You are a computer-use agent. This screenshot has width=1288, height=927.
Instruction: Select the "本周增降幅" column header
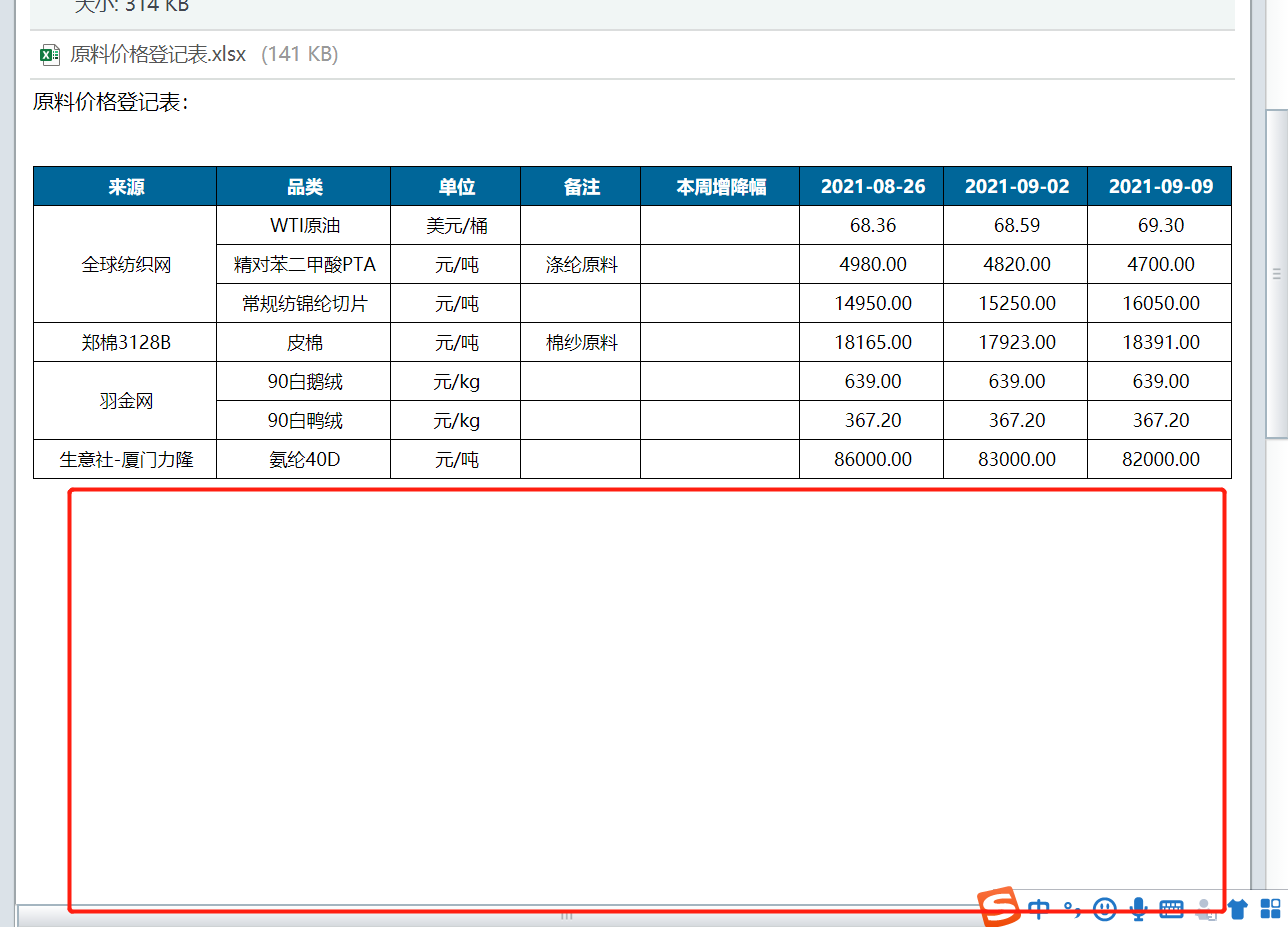coord(720,187)
